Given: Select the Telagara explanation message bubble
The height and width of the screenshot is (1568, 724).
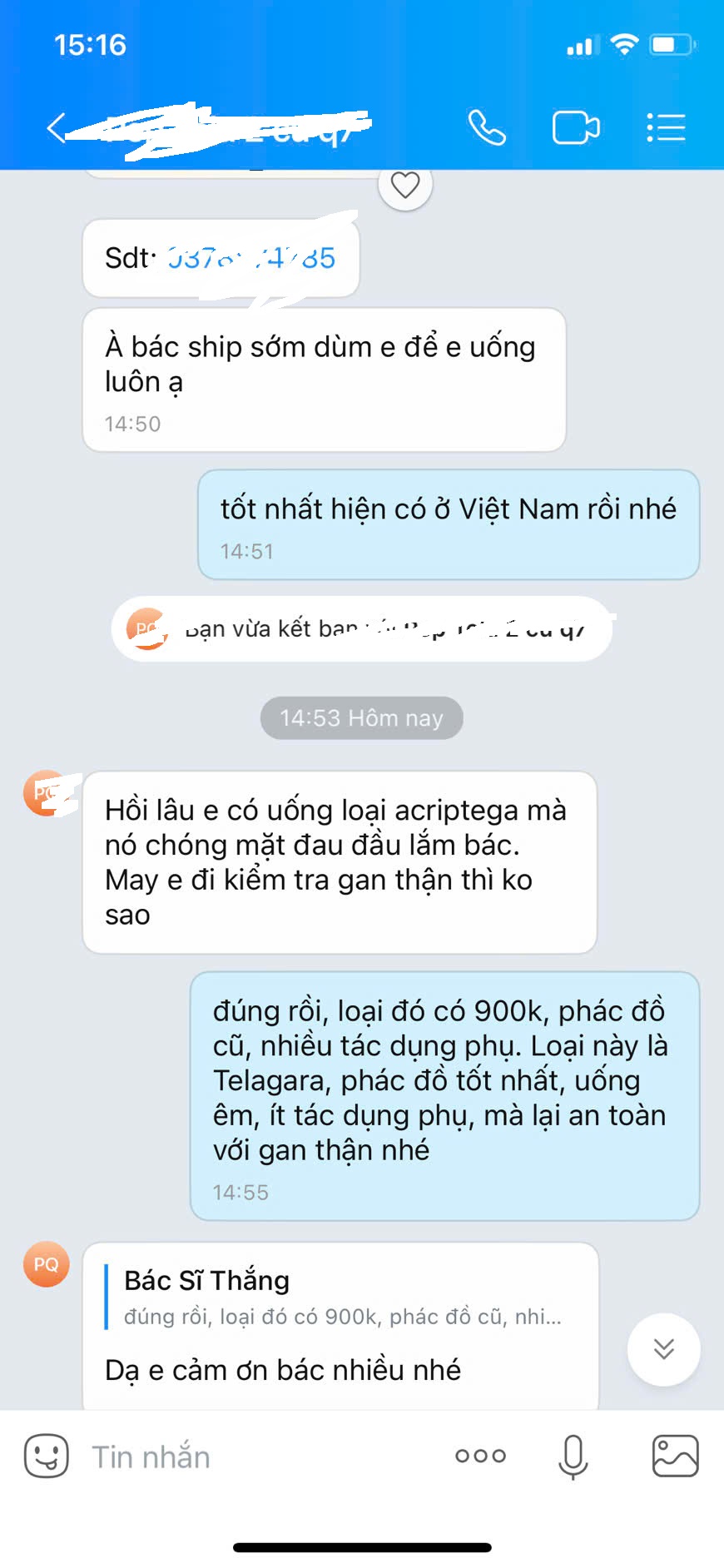Looking at the screenshot, I should click(445, 1096).
